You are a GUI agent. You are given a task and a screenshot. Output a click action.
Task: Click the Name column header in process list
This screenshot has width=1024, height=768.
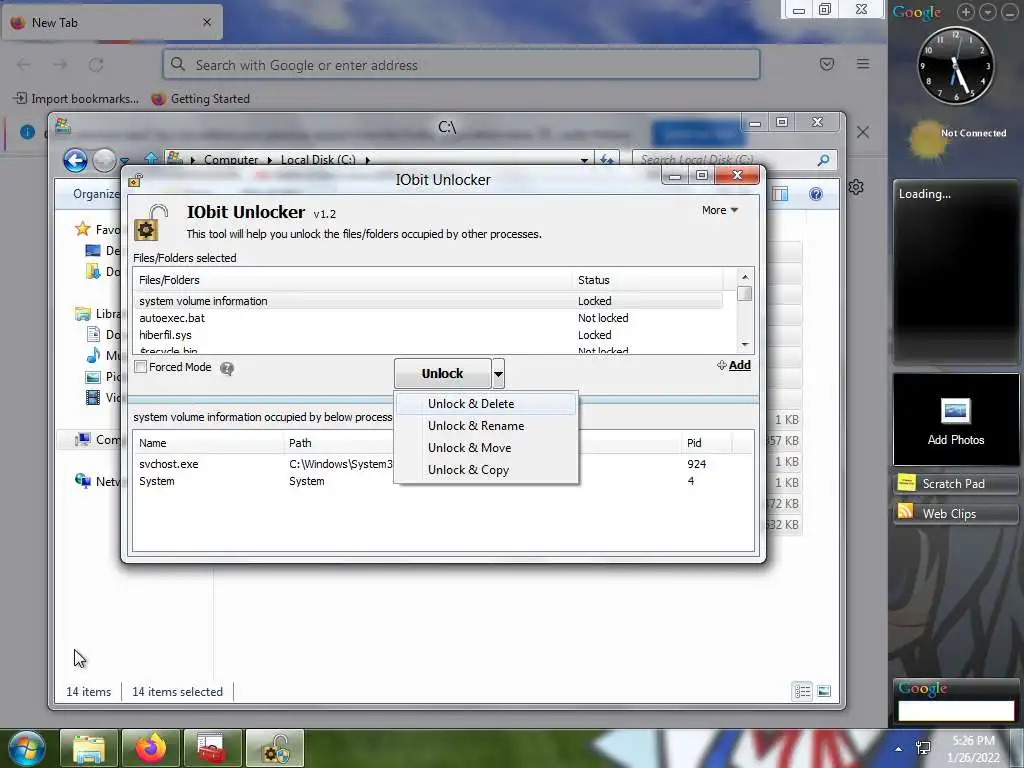[208, 443]
